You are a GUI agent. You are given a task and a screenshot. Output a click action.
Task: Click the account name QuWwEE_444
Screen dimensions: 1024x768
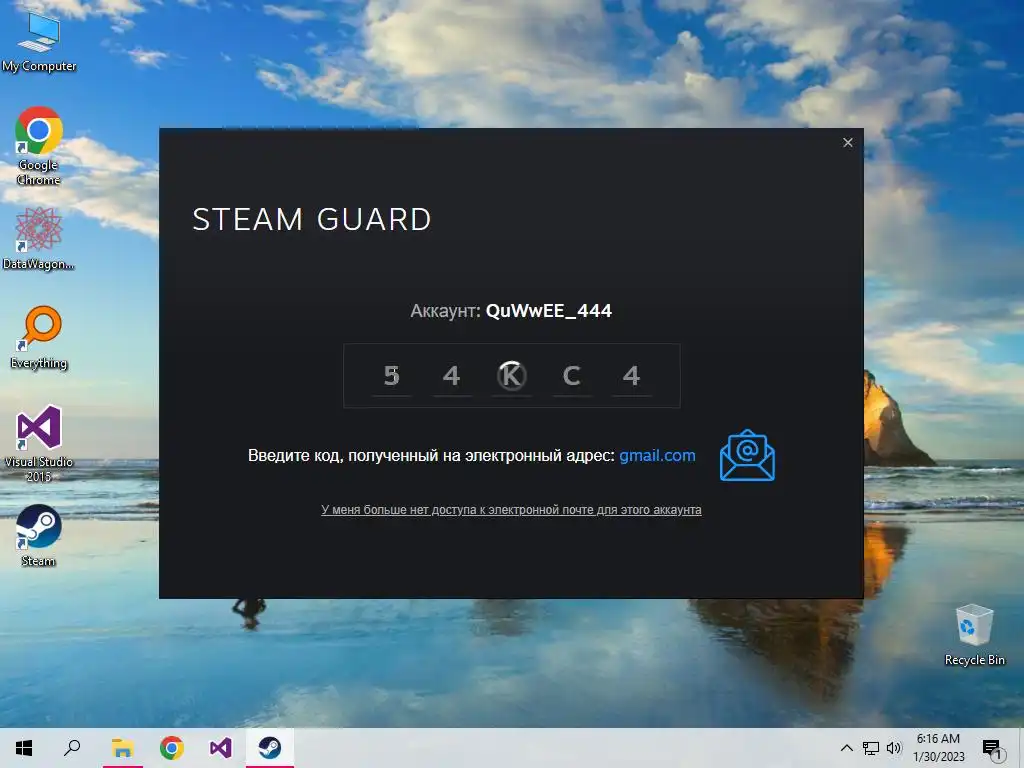[x=549, y=311]
